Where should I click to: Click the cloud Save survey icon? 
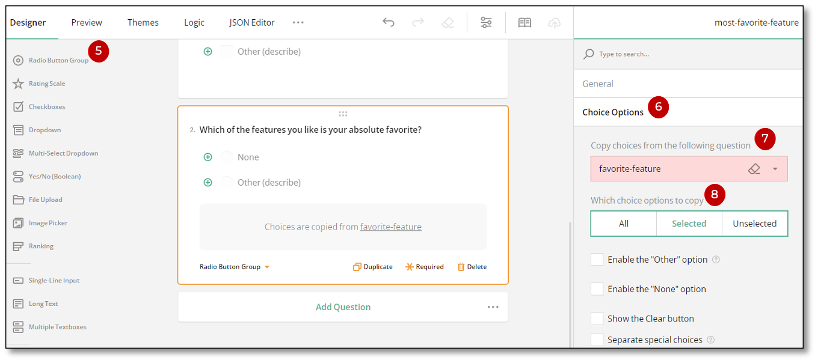(x=555, y=22)
